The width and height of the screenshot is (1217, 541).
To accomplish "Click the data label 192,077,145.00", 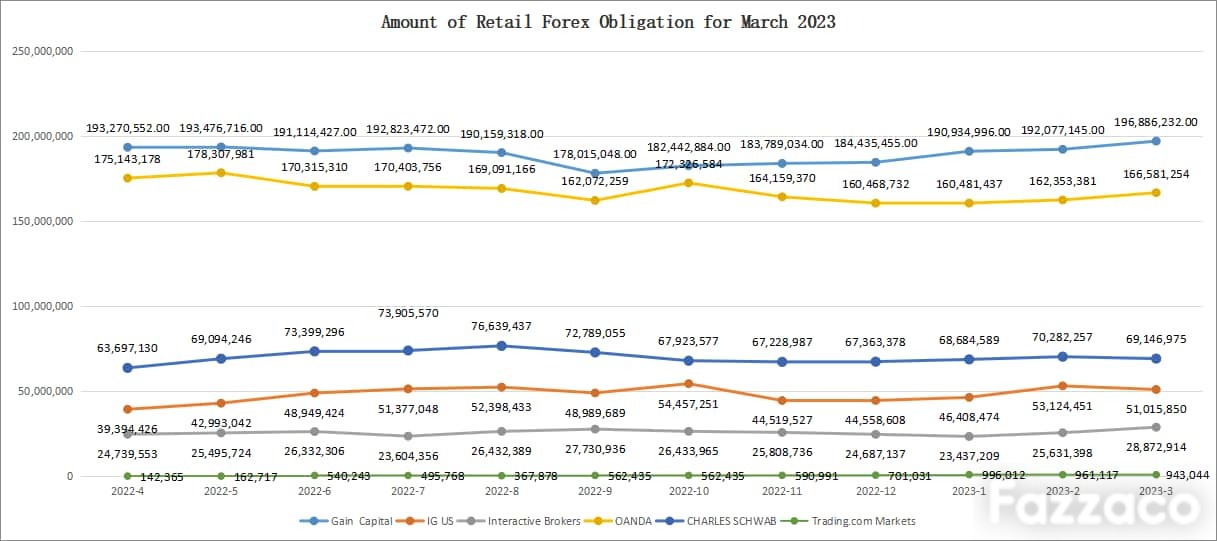I will click(1063, 130).
